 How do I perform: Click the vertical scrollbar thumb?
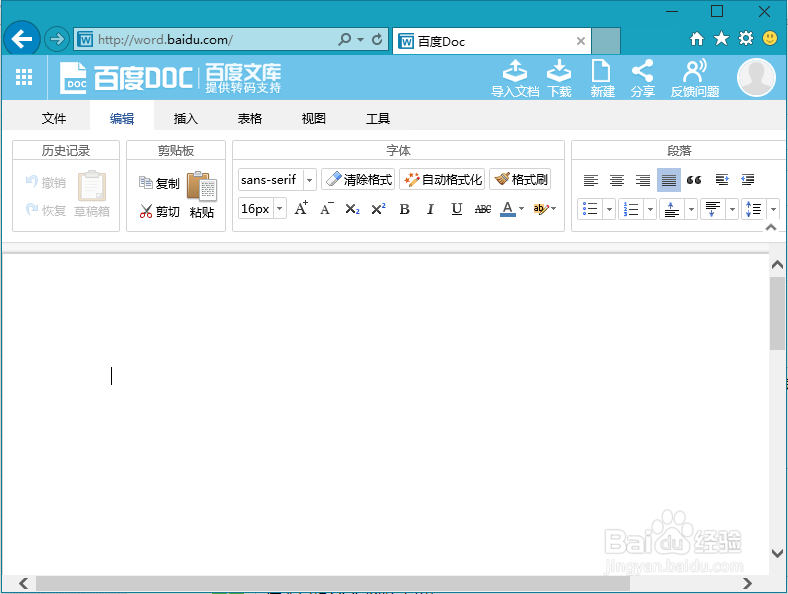(x=777, y=313)
